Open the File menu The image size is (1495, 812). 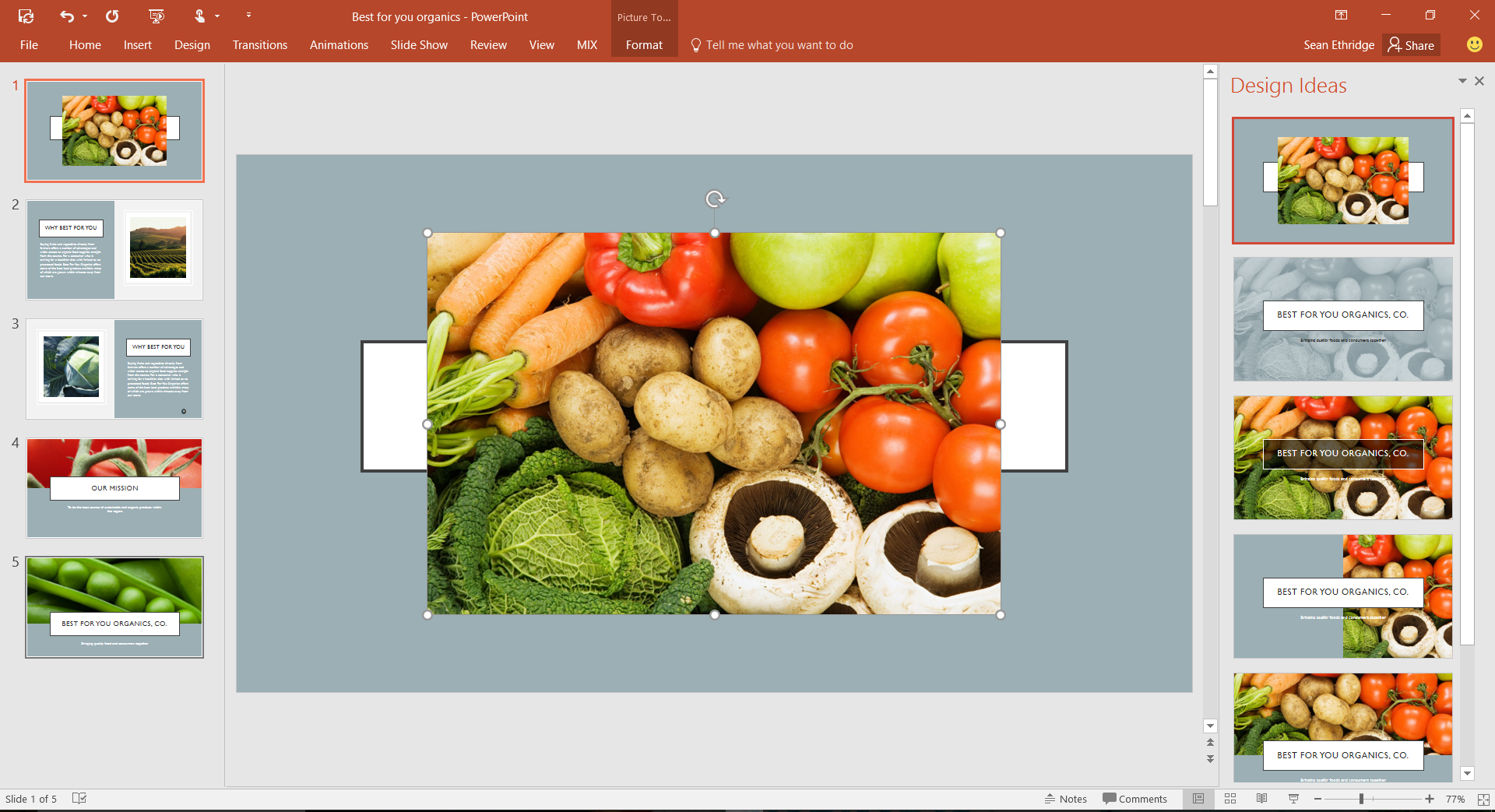pyautogui.click(x=29, y=45)
